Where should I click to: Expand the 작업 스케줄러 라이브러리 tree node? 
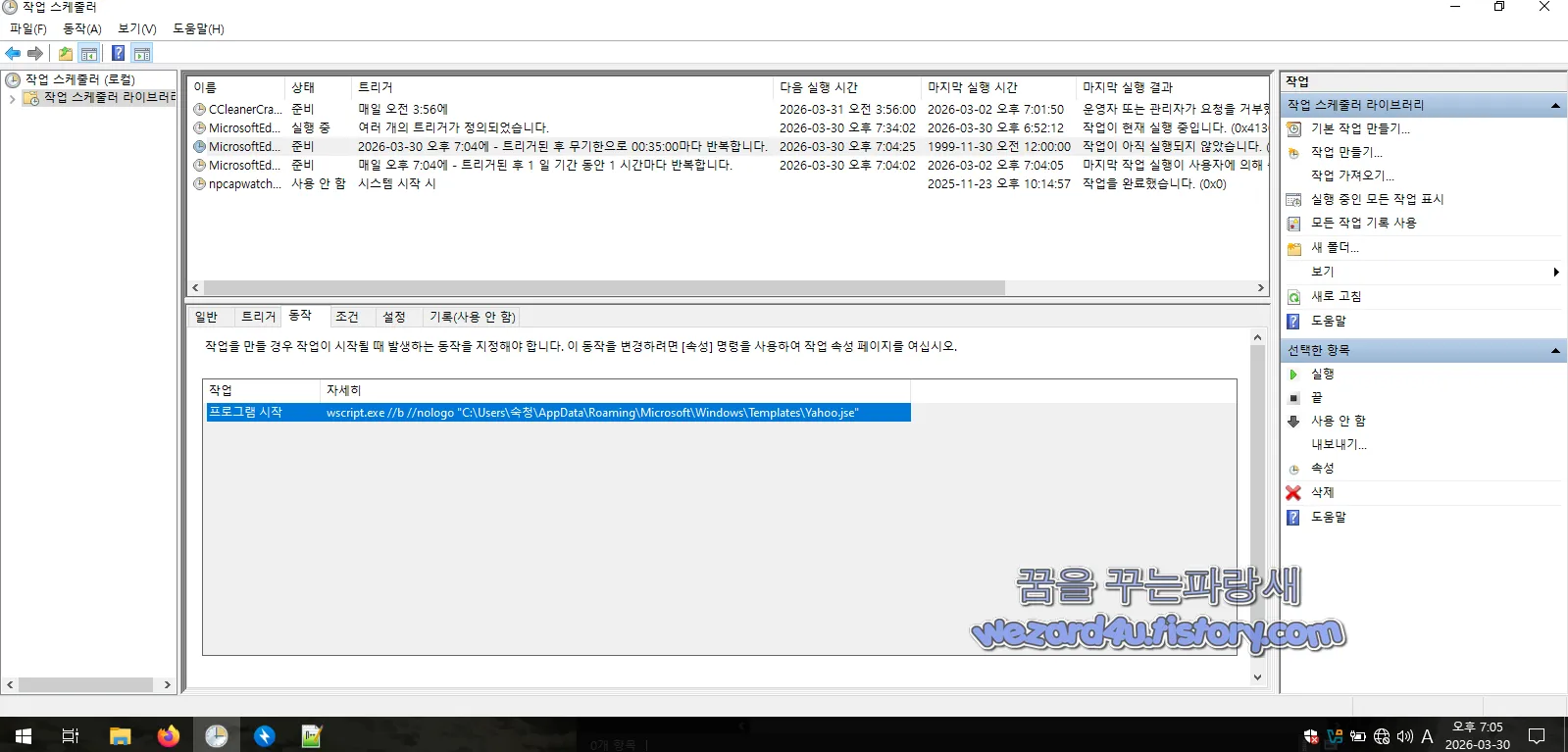click(12, 98)
